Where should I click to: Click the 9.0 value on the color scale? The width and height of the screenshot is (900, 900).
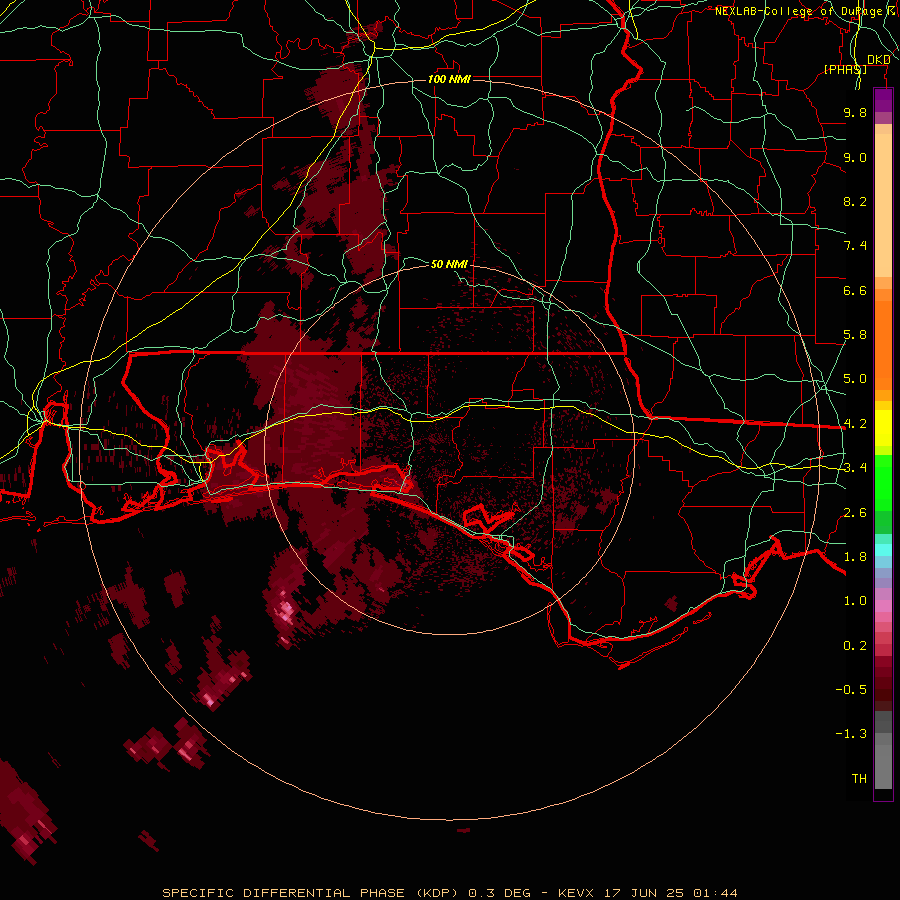point(855,157)
